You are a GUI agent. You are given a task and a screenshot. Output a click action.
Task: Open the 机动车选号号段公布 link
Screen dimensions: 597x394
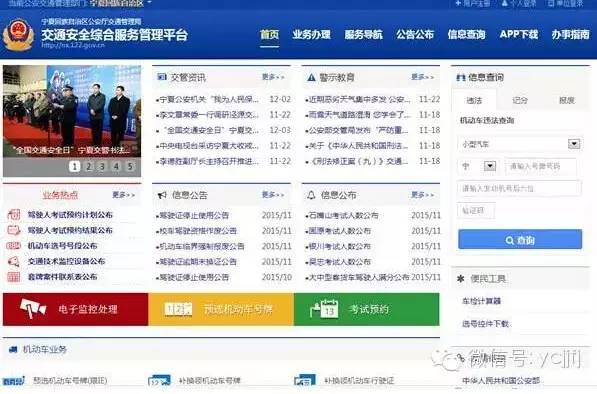point(62,246)
